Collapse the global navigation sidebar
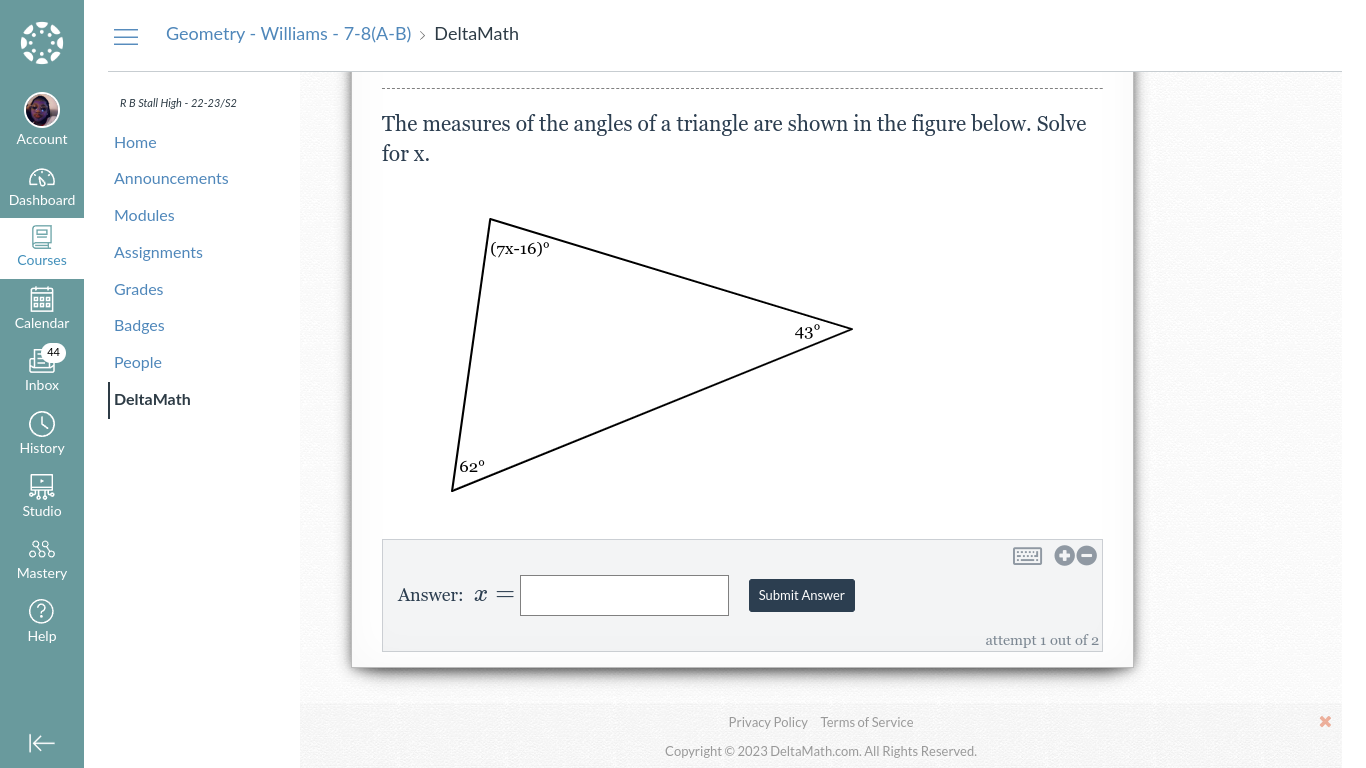1366x768 pixels. pos(42,743)
